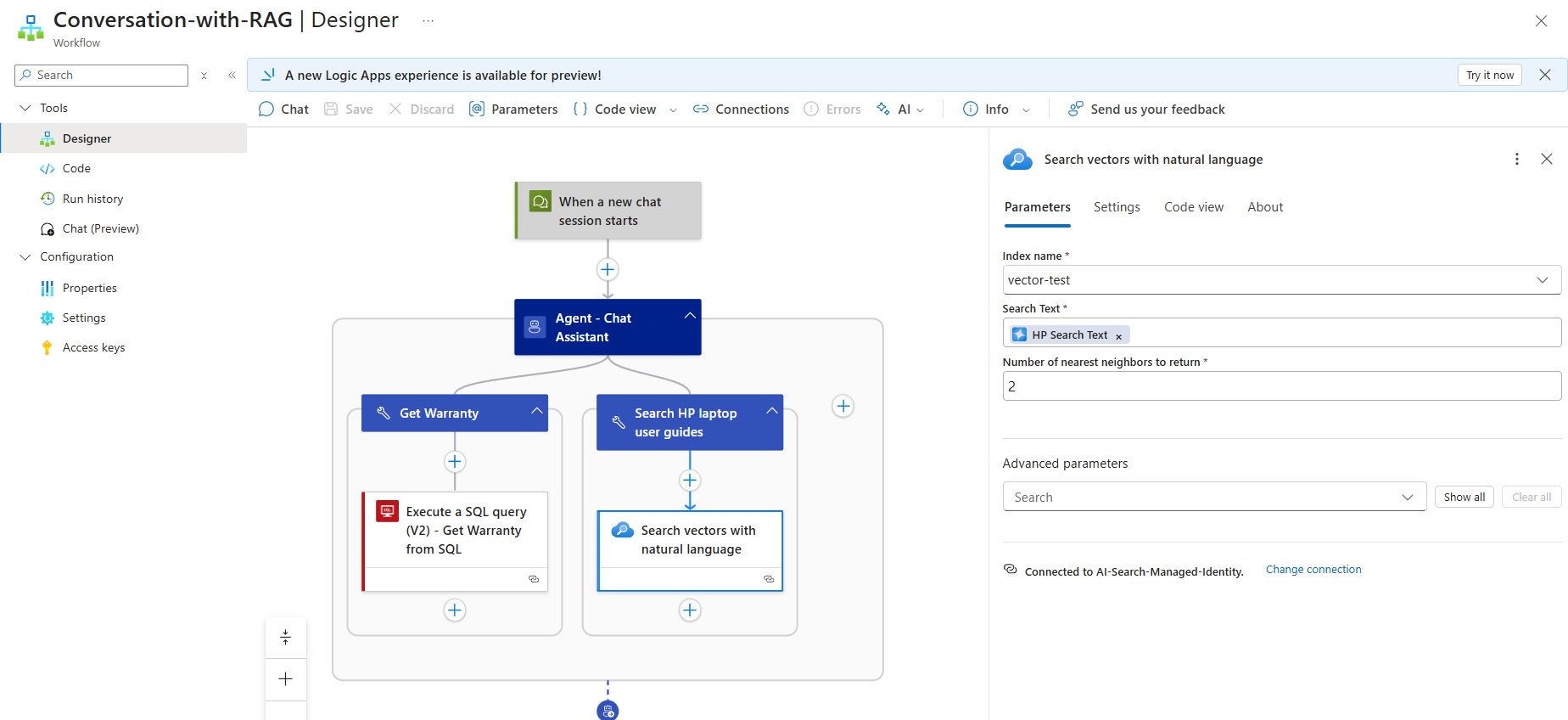Viewport: 1568px width, 720px height.
Task: Add a new tool branch beside Search HP laptop
Action: coord(843,406)
